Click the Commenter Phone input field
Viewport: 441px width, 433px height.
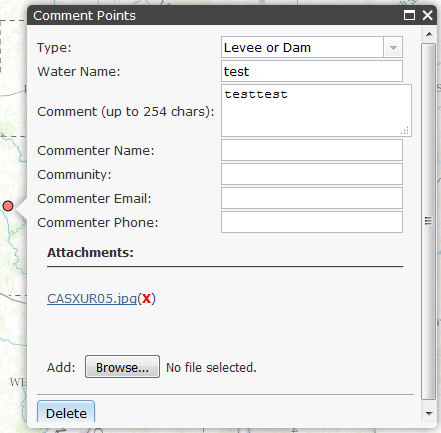click(x=312, y=222)
